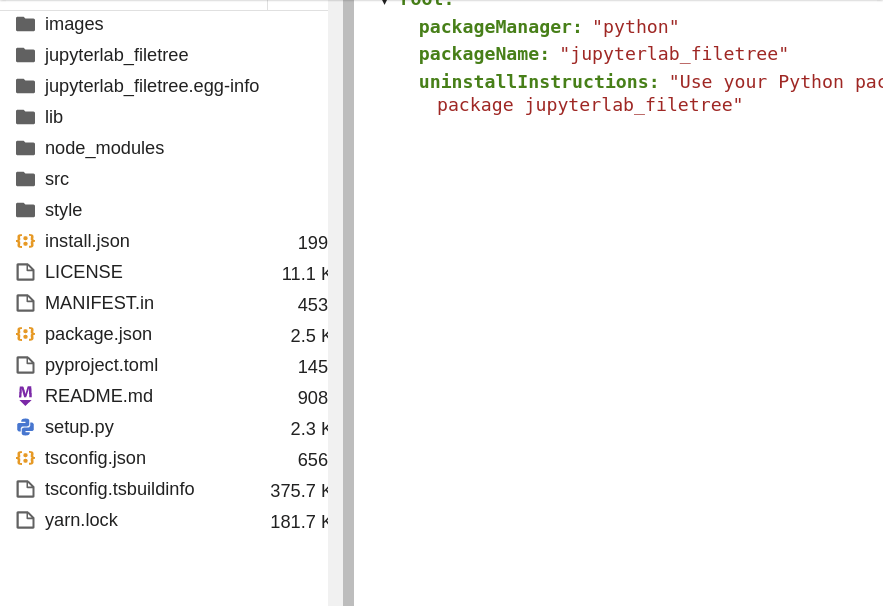Open the style folder
This screenshot has width=883, height=606.
[x=63, y=210]
